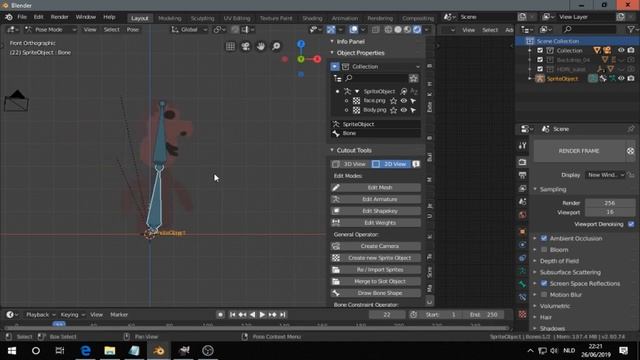
Task: Toggle visibility eye for Body.png sprite
Action: point(403,110)
